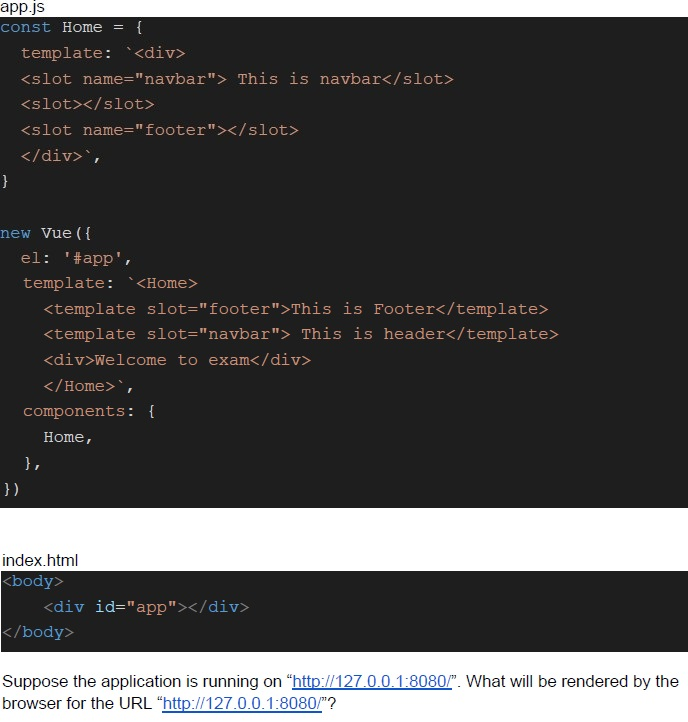Click the closing '</Home>`,' line
Viewport: 688px width, 722px height.
pos(88,386)
